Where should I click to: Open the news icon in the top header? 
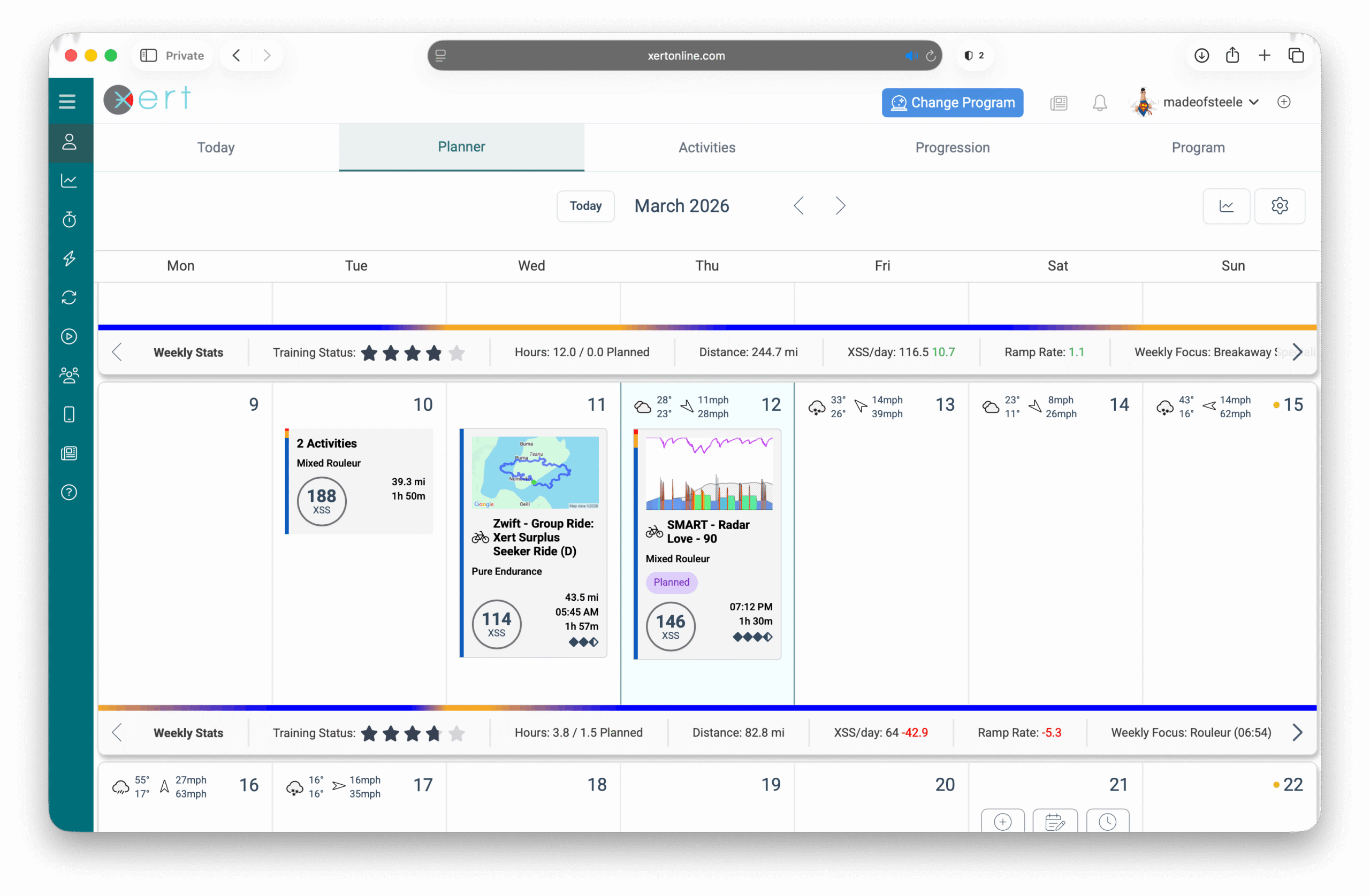tap(1059, 102)
